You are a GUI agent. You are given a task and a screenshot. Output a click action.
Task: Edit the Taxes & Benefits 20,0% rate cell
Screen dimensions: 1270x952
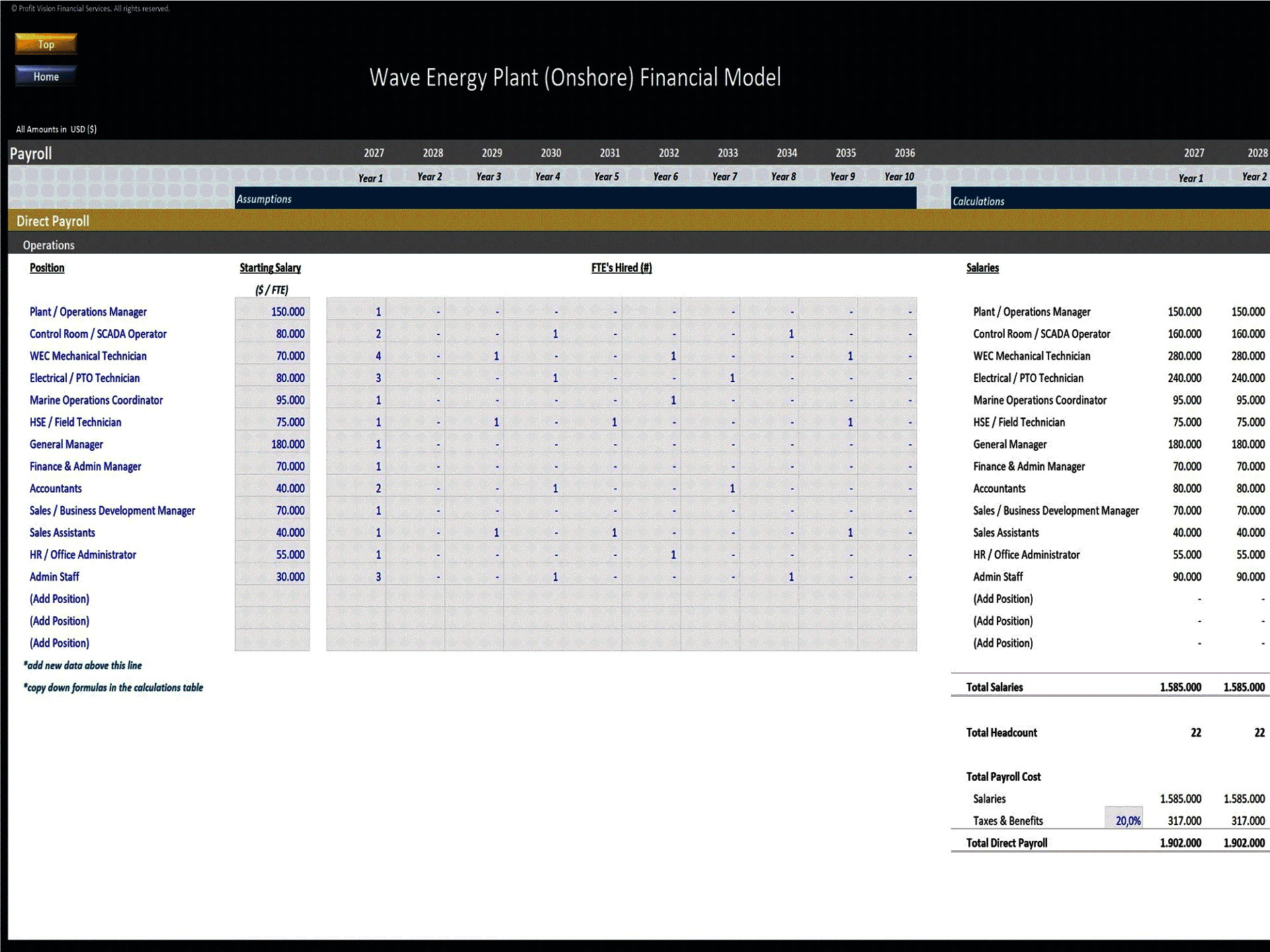tap(1124, 820)
